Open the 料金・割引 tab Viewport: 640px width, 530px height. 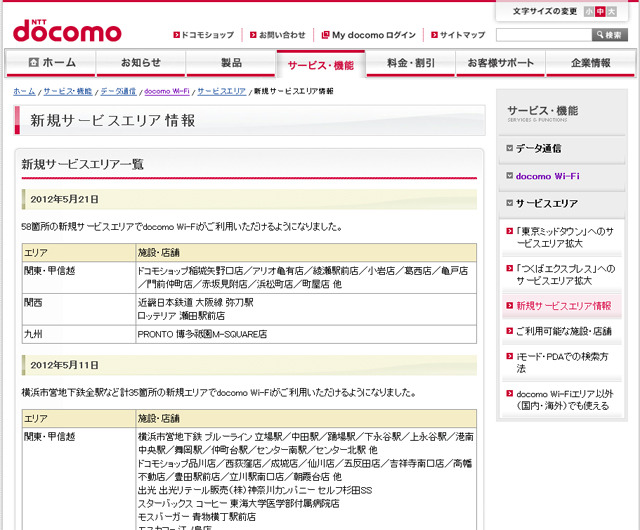click(411, 63)
